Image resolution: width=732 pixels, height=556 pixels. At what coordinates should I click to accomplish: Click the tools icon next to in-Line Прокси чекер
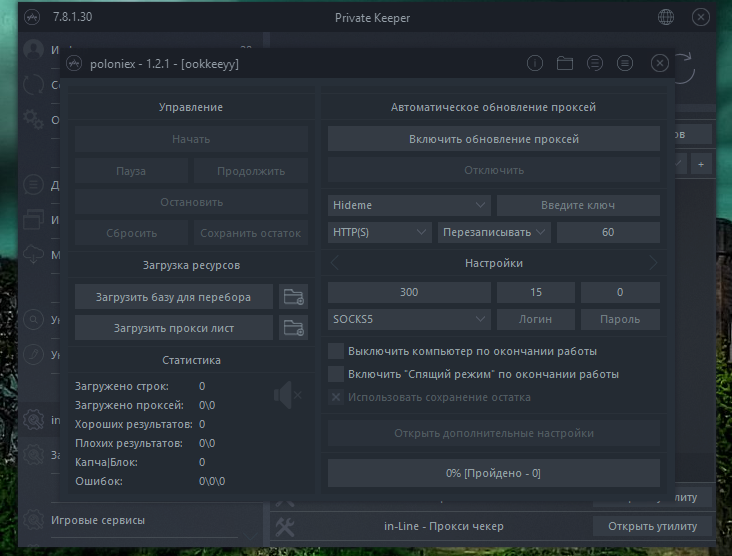click(284, 526)
